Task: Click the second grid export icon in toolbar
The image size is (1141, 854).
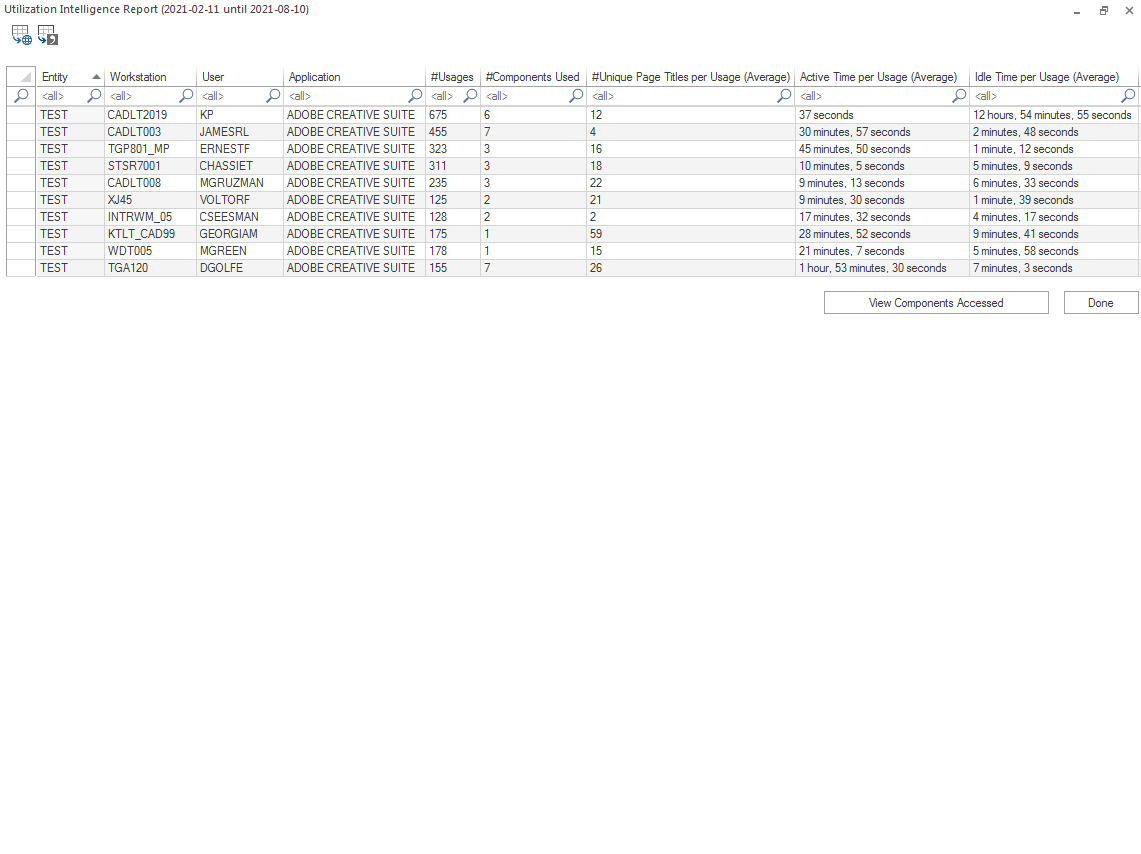Action: [x=48, y=36]
